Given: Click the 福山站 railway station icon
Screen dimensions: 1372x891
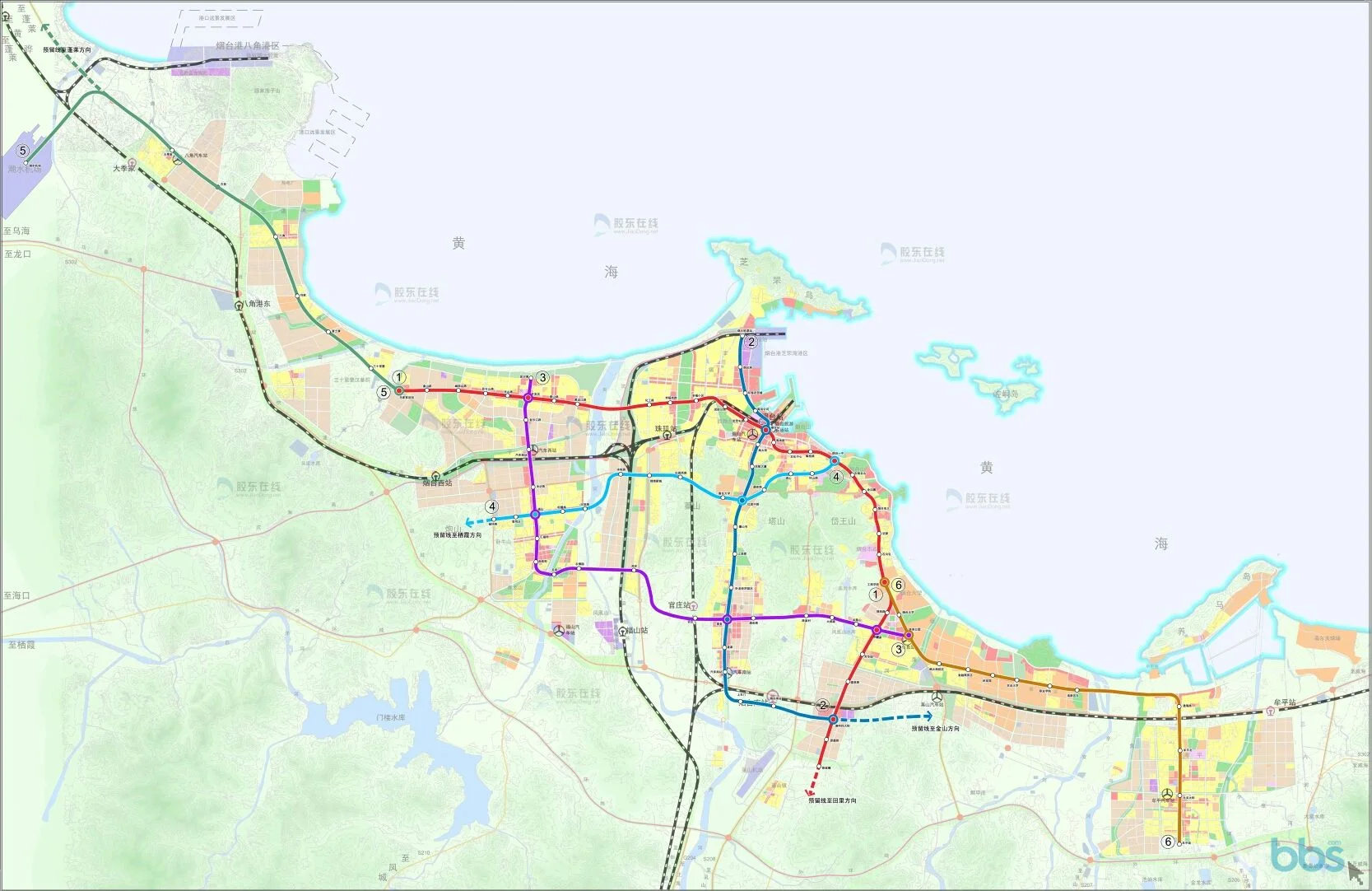Looking at the screenshot, I should pos(622,632).
